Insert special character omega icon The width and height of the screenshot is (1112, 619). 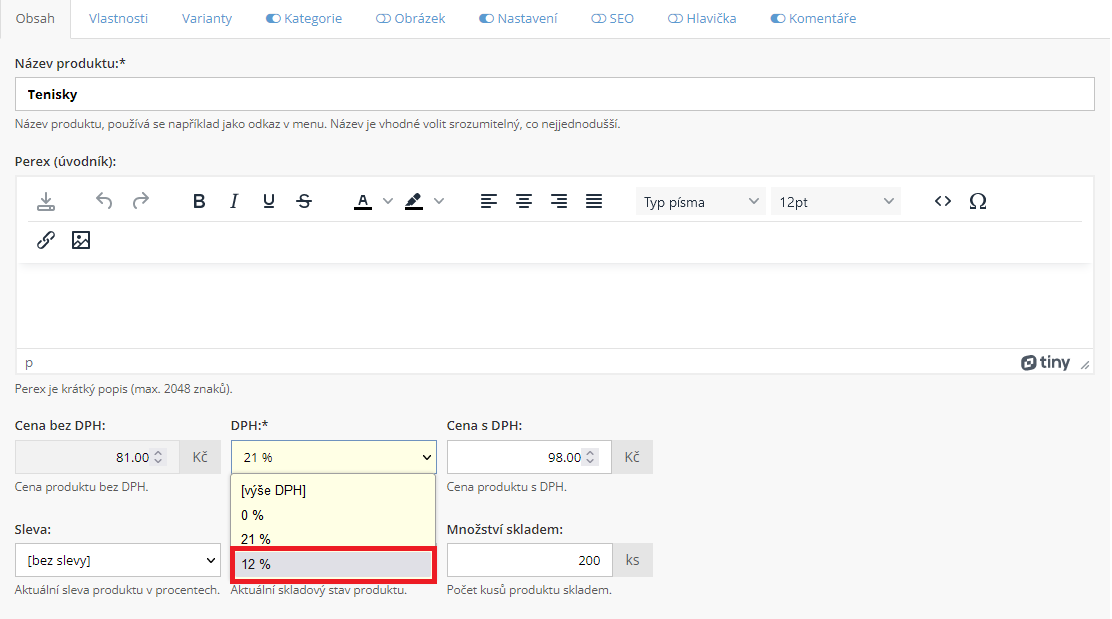click(x=978, y=201)
